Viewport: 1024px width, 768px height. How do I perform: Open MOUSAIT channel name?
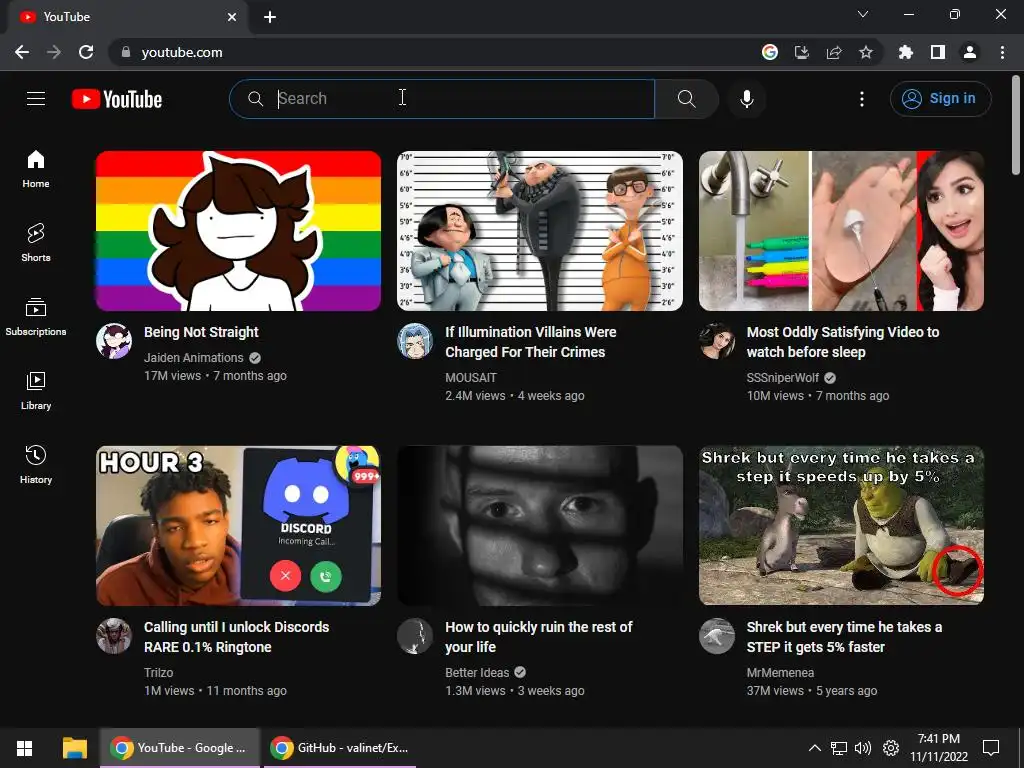(x=471, y=377)
